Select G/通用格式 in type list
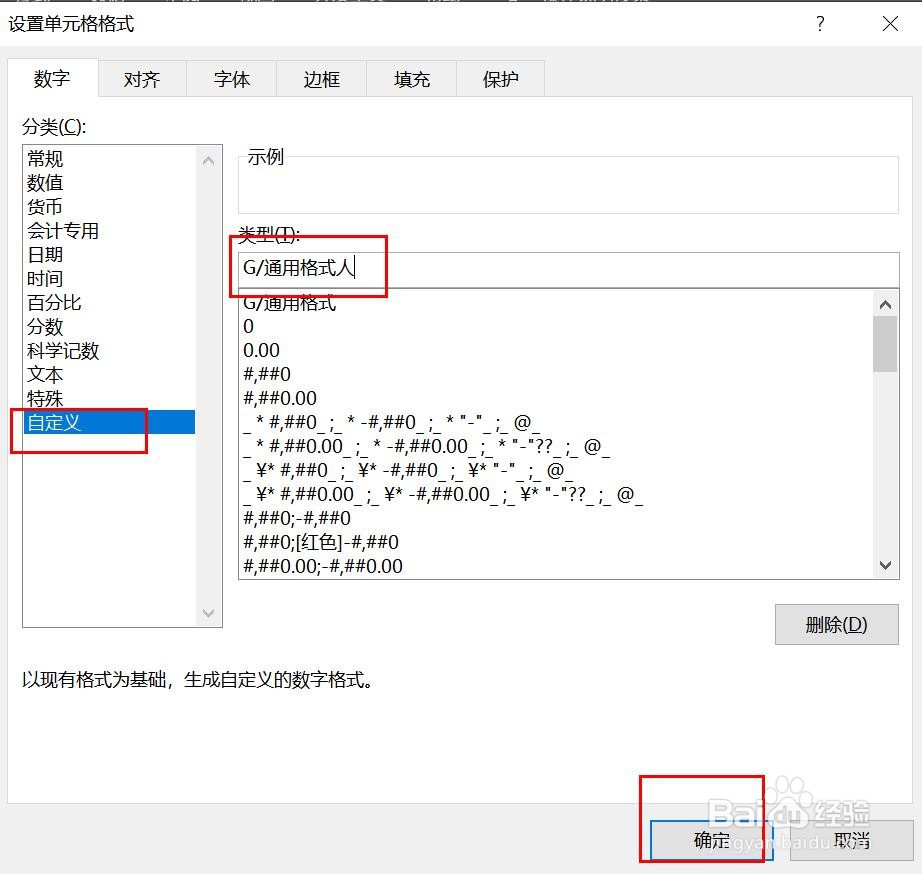This screenshot has height=874, width=922. point(556,303)
